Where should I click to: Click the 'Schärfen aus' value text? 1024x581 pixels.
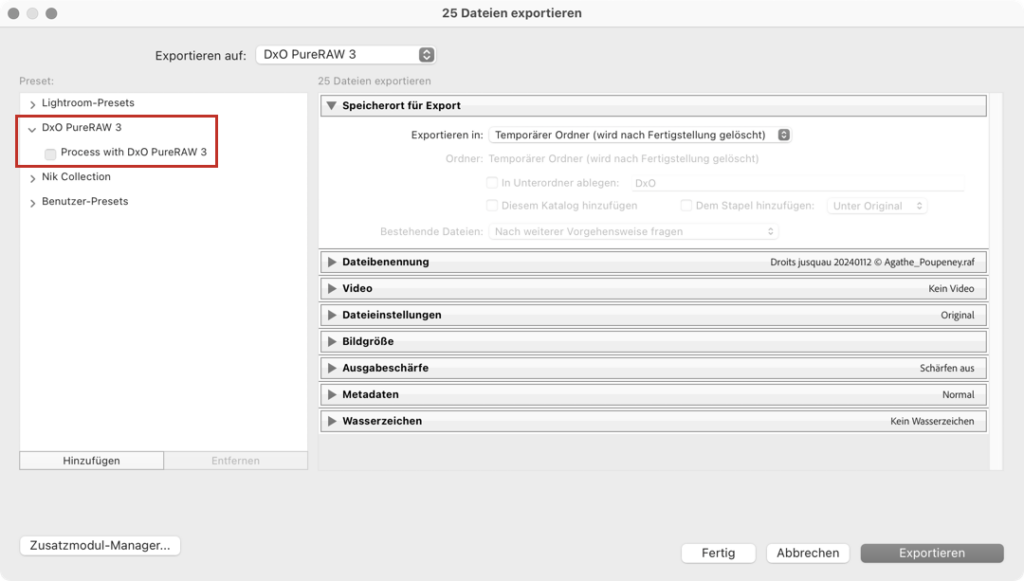947,368
